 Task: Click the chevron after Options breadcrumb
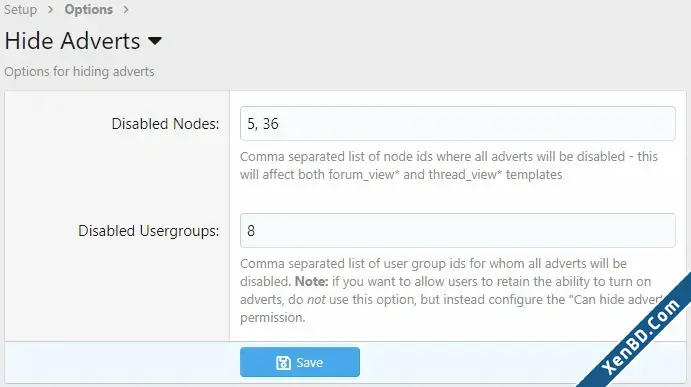(126, 10)
